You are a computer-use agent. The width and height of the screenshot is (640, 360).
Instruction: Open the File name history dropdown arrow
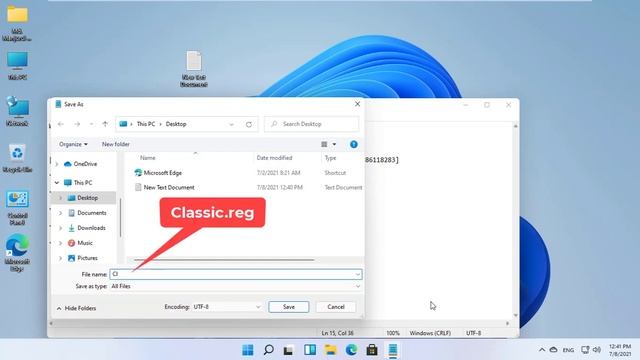(358, 274)
